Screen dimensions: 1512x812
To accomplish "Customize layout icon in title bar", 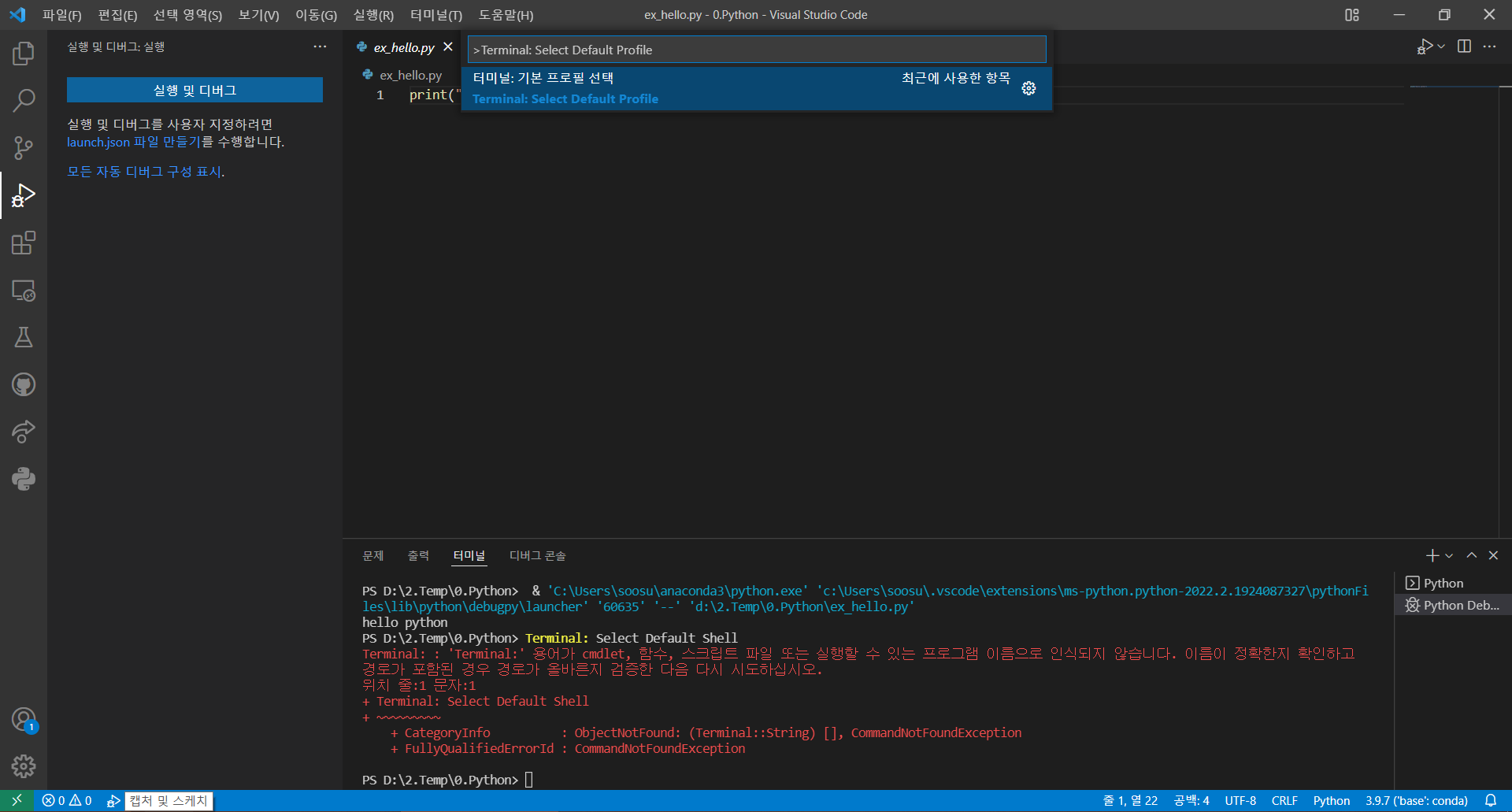I will tap(1352, 15).
